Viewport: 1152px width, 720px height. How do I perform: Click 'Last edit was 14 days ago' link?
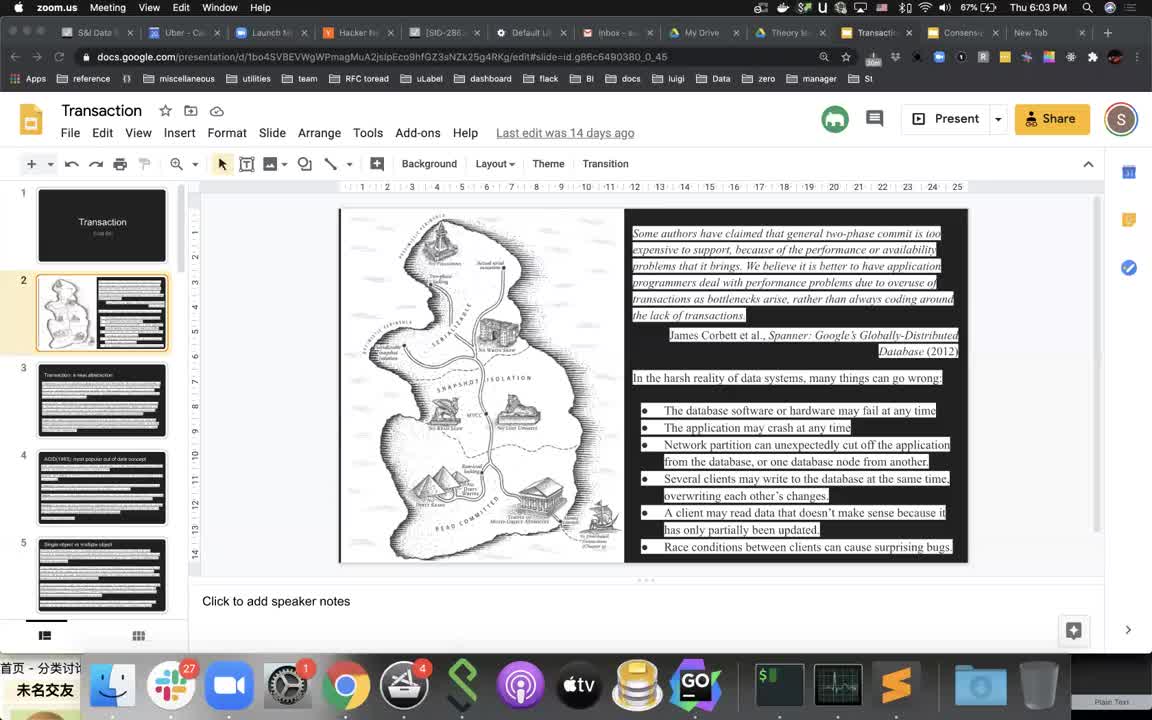point(565,133)
